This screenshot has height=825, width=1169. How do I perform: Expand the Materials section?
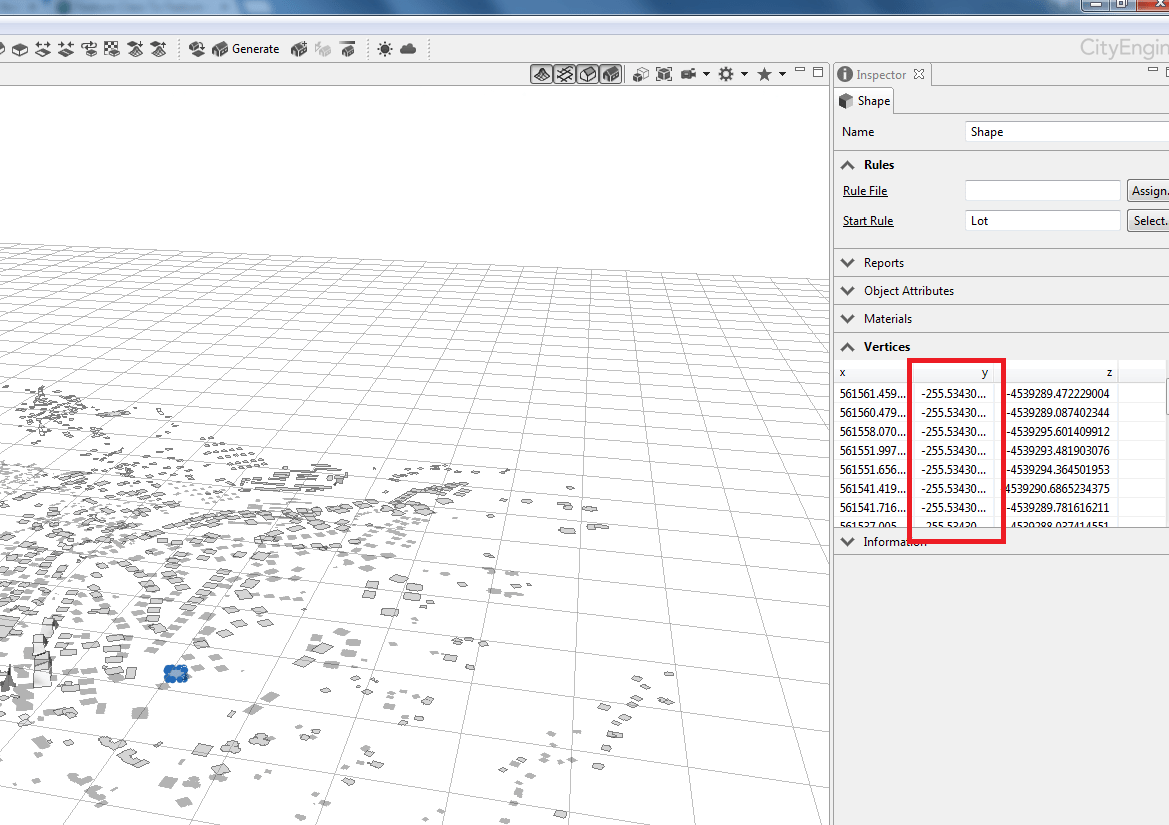click(x=847, y=318)
